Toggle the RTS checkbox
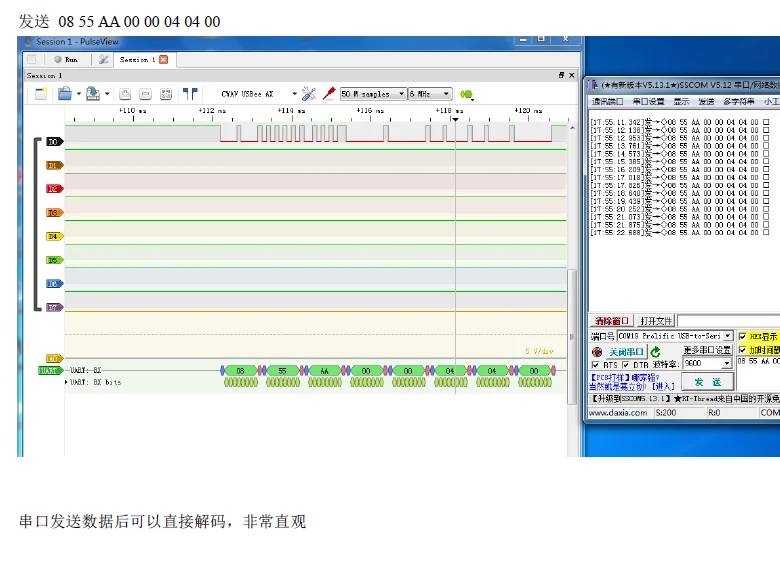 (x=596, y=366)
